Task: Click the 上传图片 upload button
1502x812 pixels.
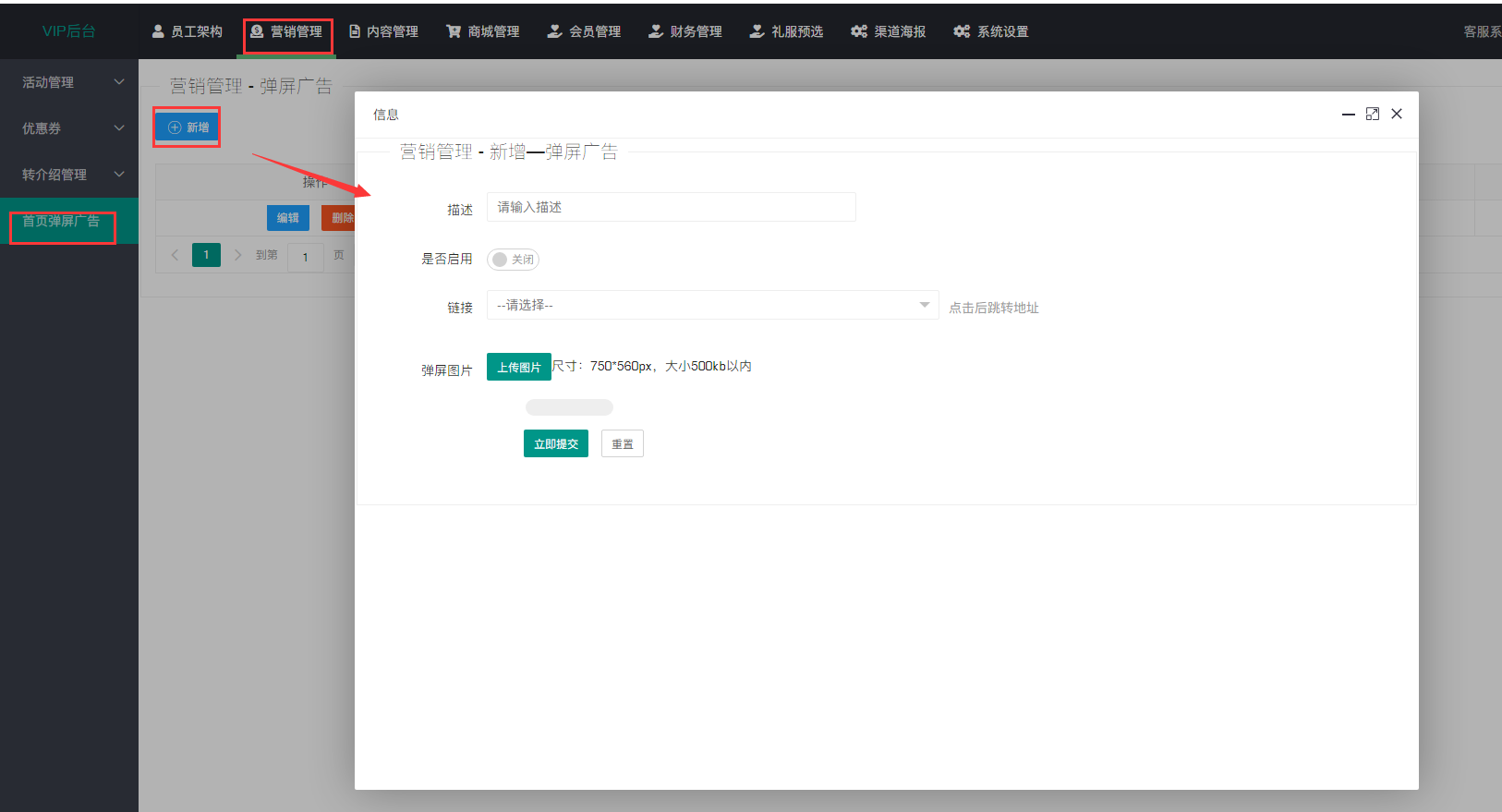Action: pyautogui.click(x=519, y=367)
